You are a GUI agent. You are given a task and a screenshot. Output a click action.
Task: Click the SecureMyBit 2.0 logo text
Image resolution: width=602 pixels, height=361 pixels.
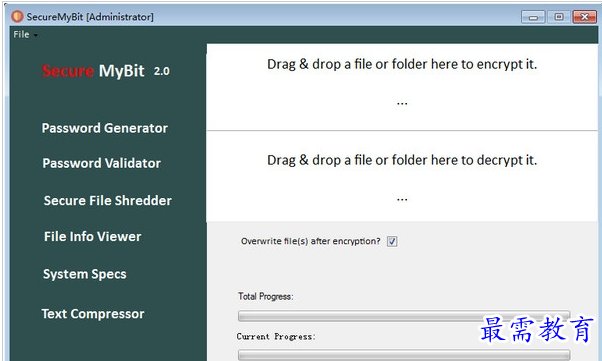point(106,71)
